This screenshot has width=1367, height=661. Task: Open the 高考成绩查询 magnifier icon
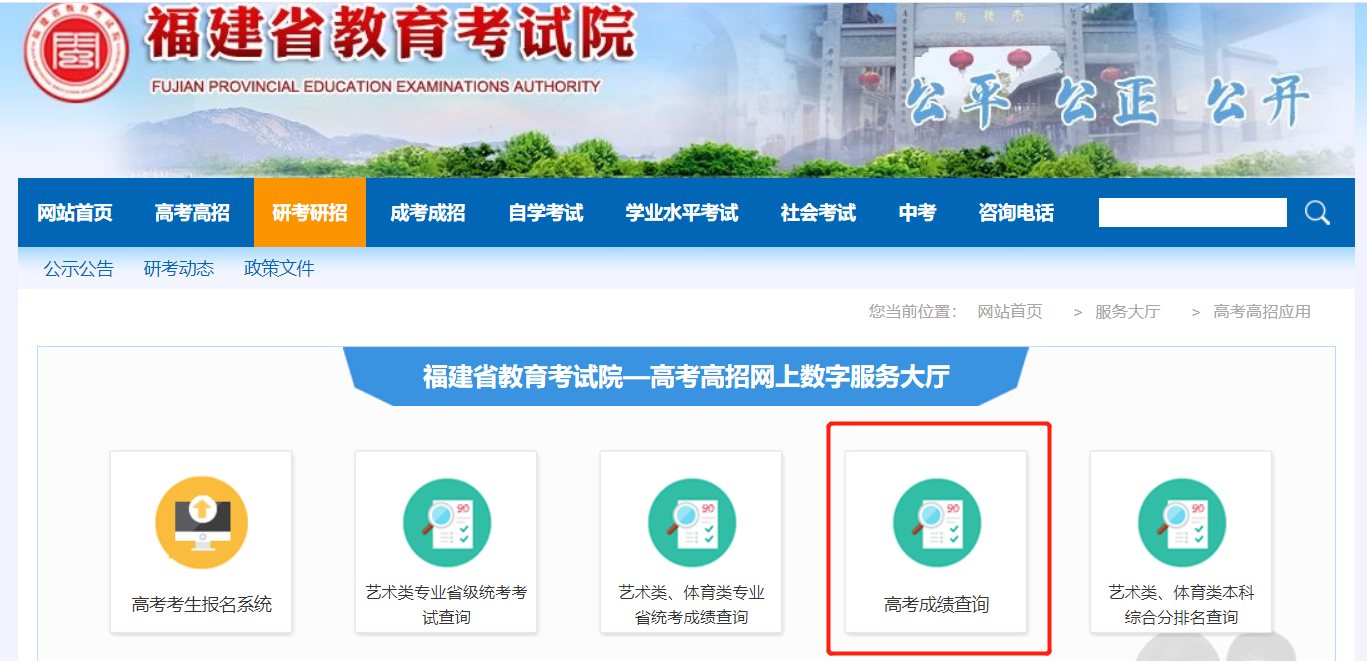click(936, 522)
